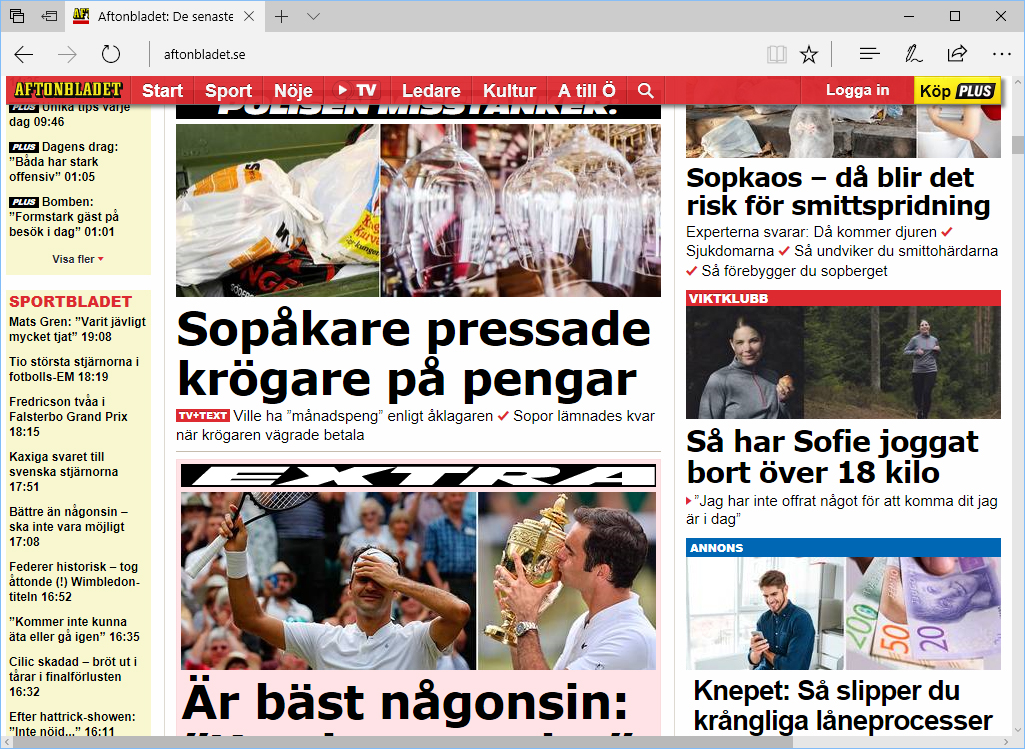Screen dimensions: 1025x749
Task: Open the Ledare section
Action: (x=431, y=90)
